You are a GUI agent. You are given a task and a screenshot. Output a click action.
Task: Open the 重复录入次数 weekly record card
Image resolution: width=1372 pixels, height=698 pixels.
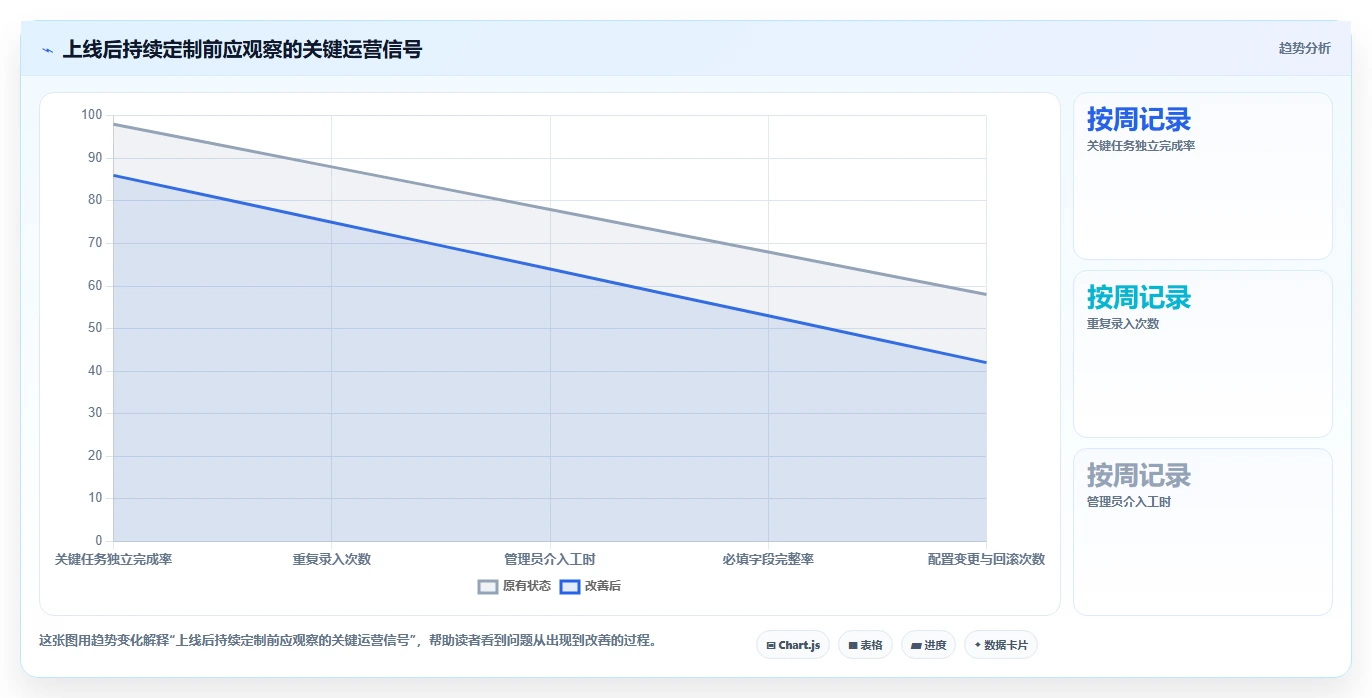pyautogui.click(x=1203, y=354)
